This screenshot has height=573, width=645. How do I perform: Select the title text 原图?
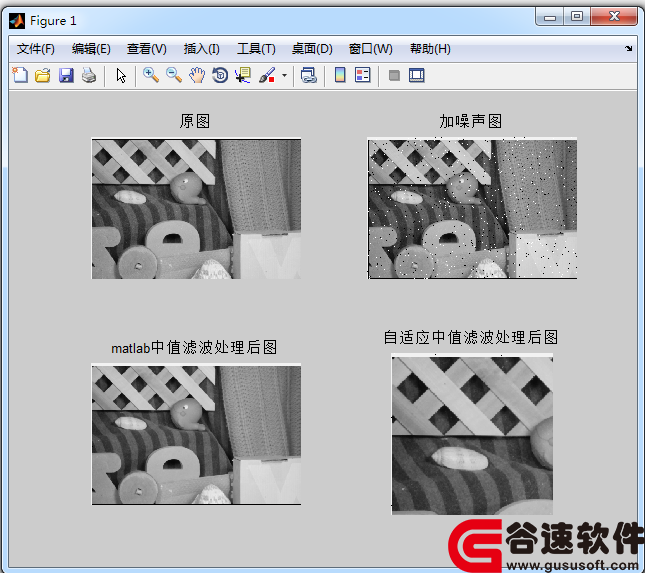tap(195, 121)
